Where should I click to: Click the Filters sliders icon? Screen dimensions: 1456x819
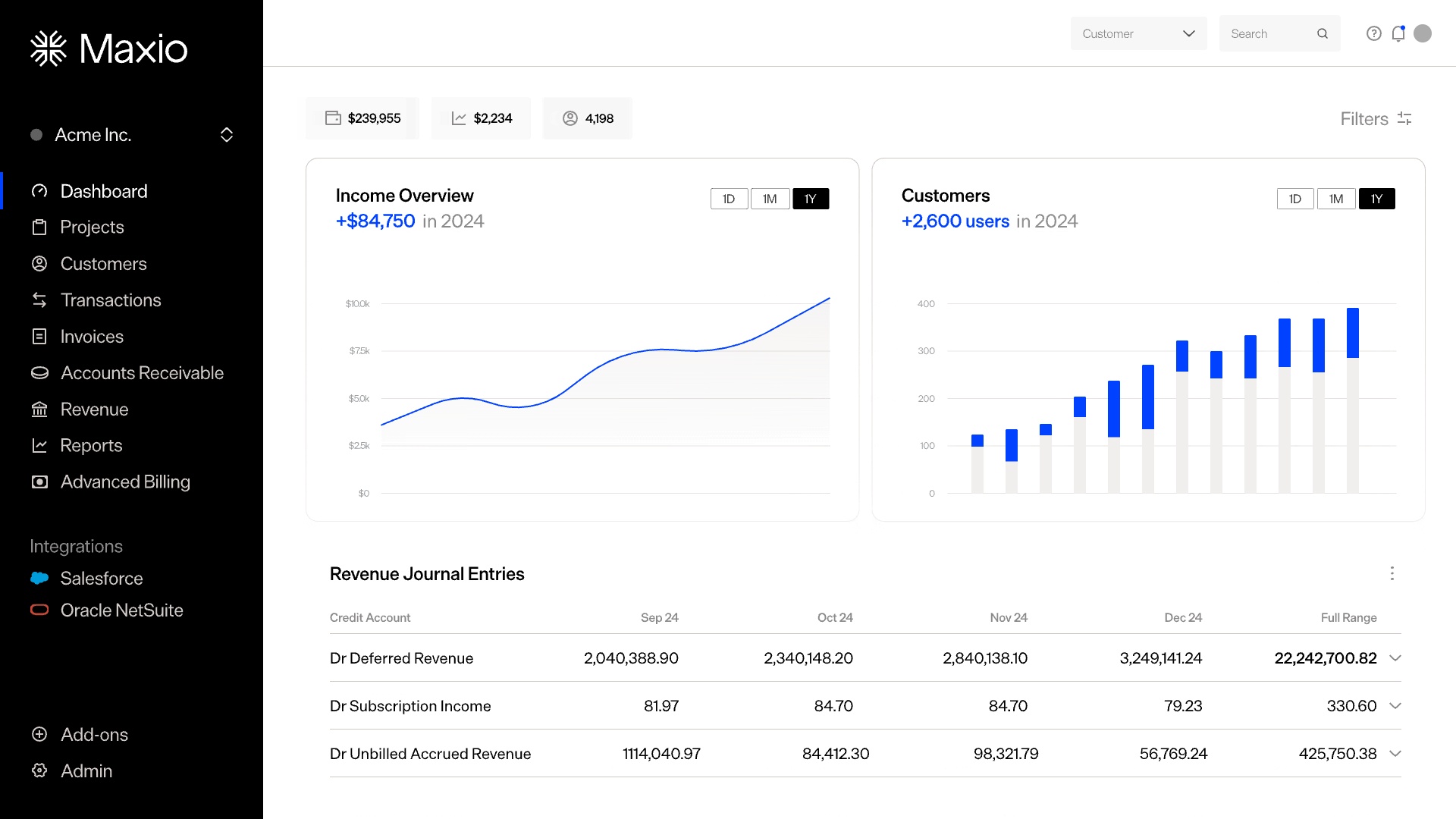(x=1404, y=118)
